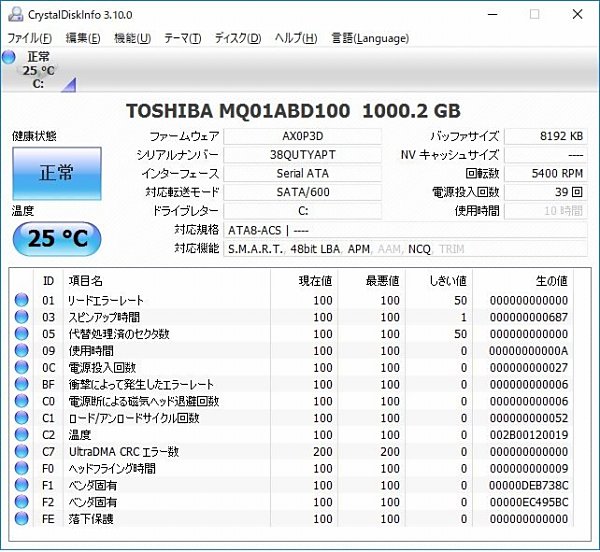Open the 編集(E) menu
The image size is (600, 552).
[83, 38]
